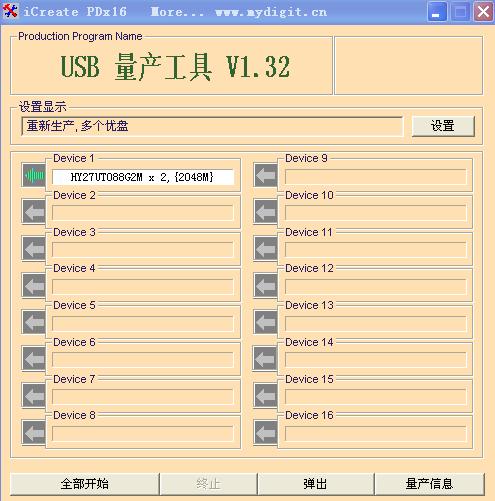Click the Device 2 arrow icon
Viewport: 495px width, 501px height.
pos(34,212)
